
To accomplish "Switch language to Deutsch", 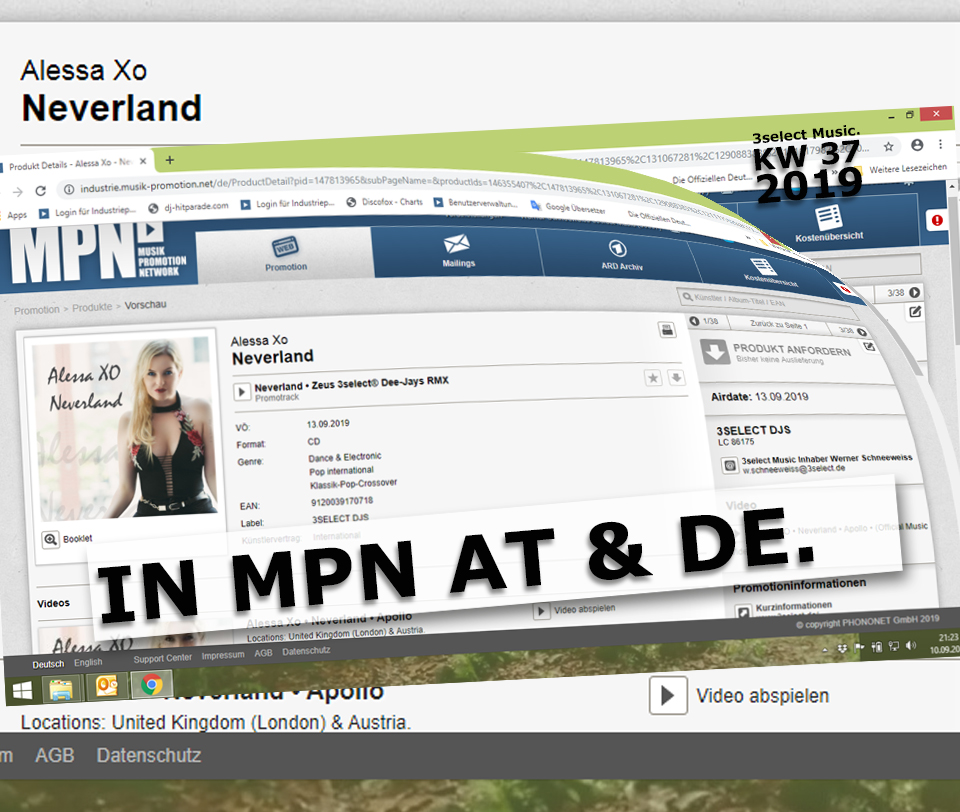I will [48, 664].
